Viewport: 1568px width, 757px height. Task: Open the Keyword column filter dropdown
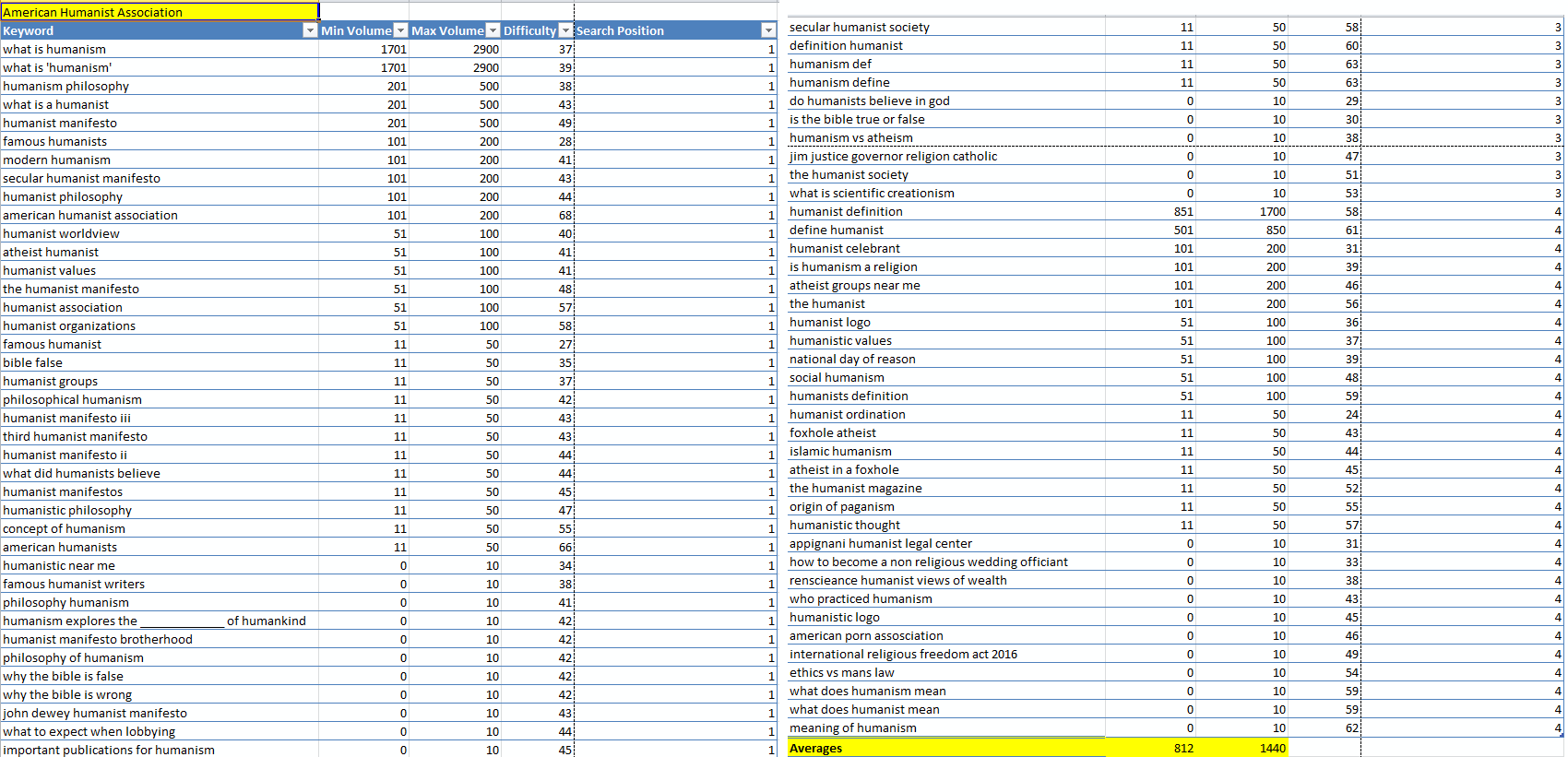pyautogui.click(x=310, y=30)
